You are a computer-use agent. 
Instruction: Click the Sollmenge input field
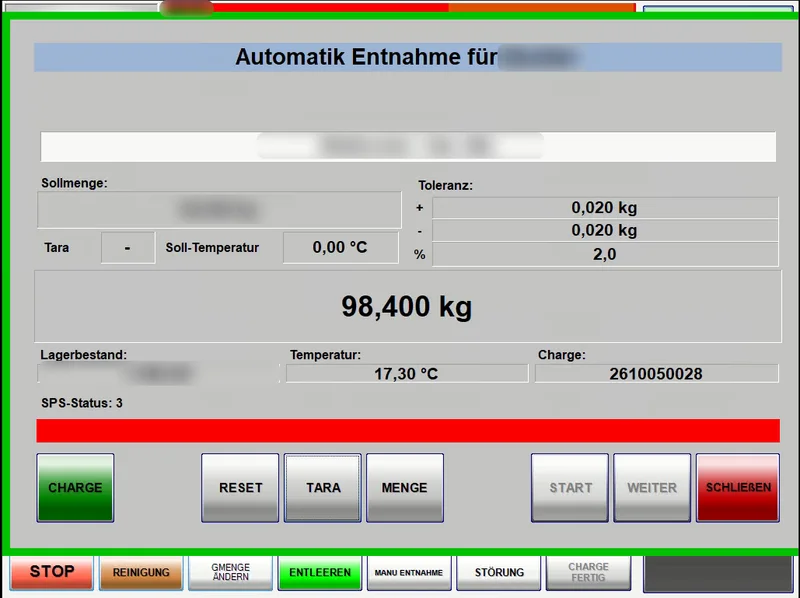coord(219,210)
